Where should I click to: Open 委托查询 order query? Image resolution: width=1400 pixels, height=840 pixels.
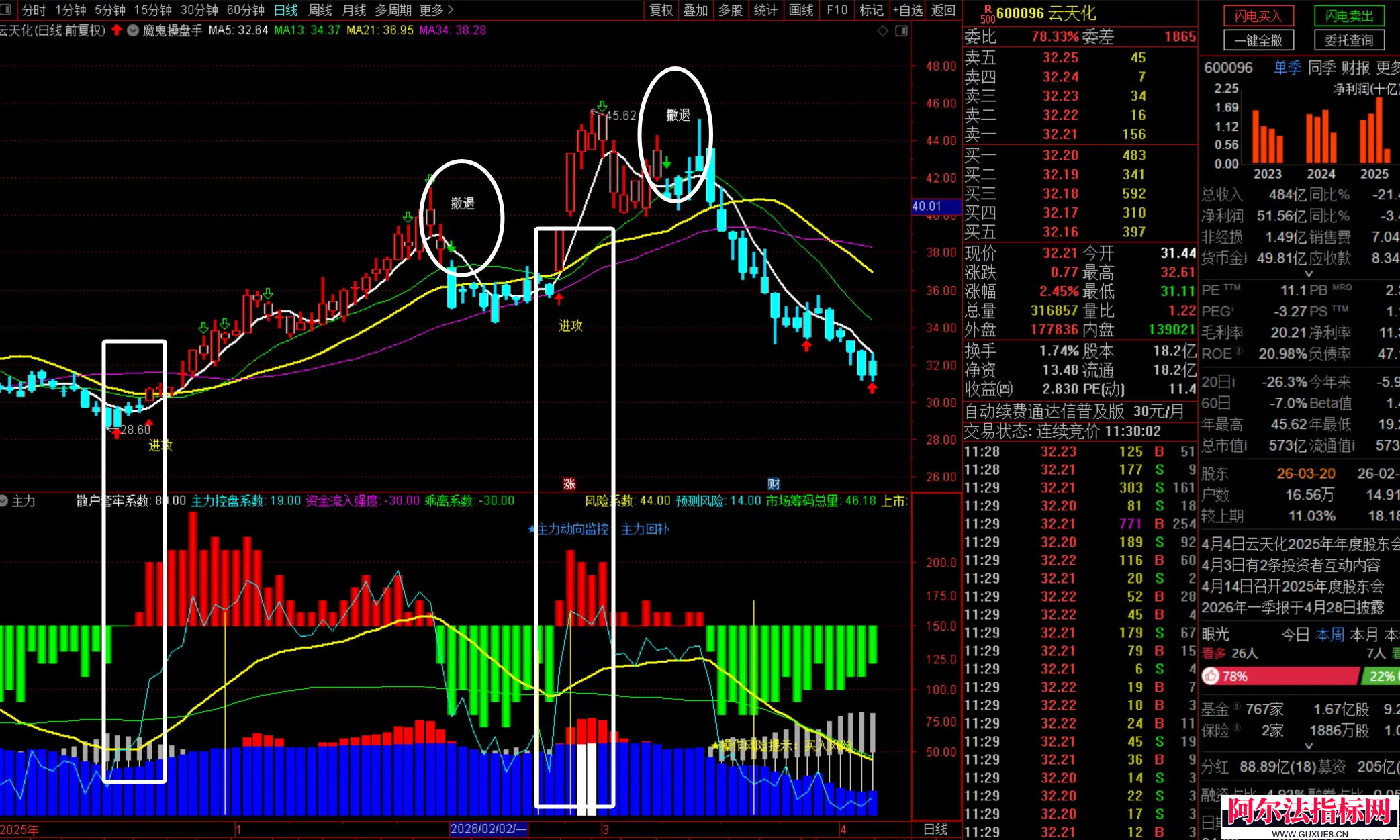pos(1348,40)
